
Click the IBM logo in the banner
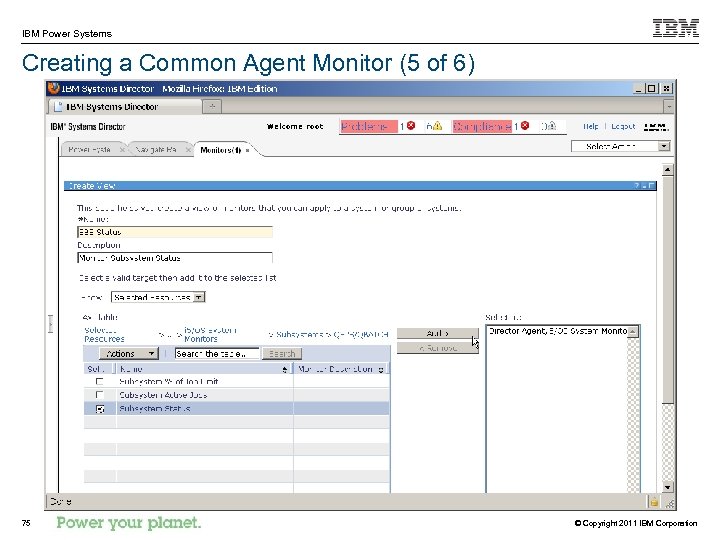656,126
